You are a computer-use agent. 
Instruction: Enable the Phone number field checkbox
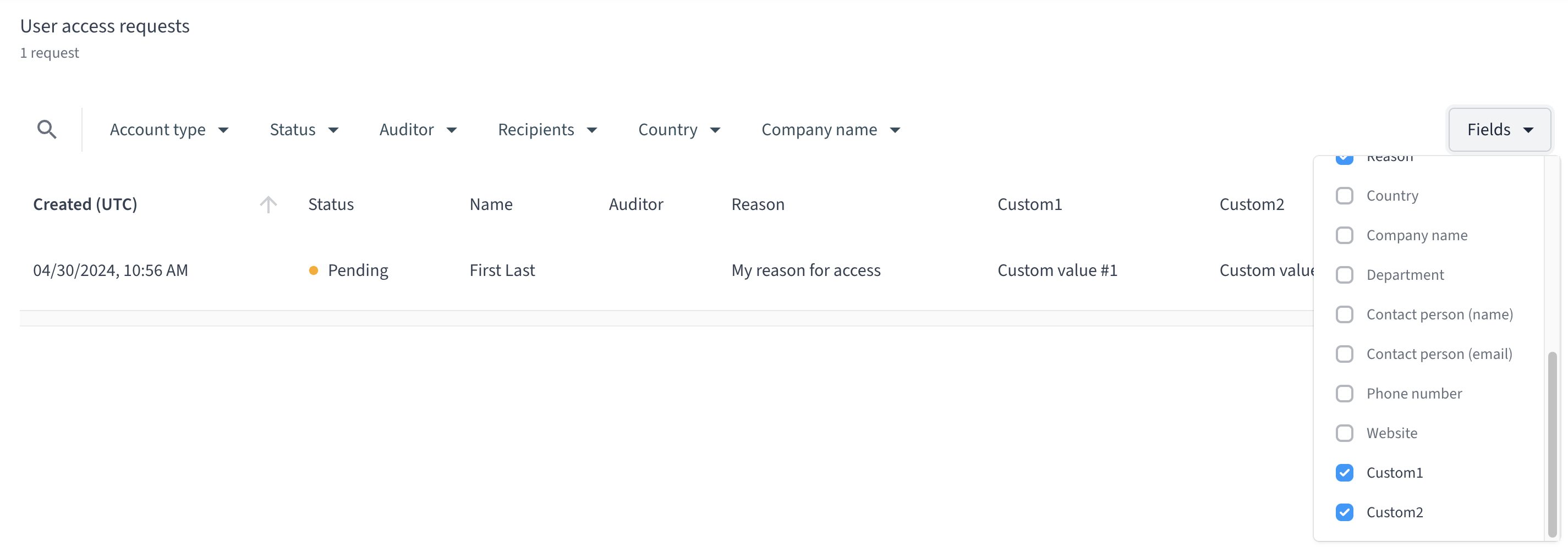[1345, 394]
